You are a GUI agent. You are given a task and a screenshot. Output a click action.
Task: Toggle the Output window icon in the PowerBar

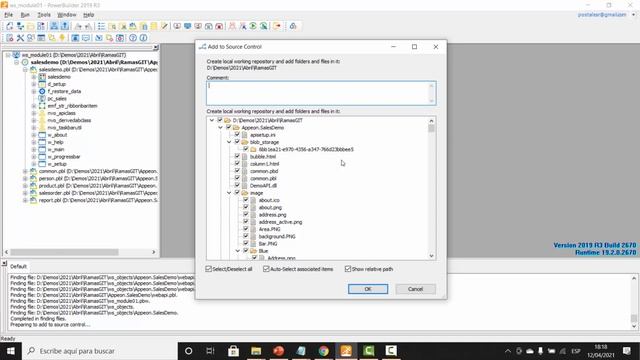(65, 26)
